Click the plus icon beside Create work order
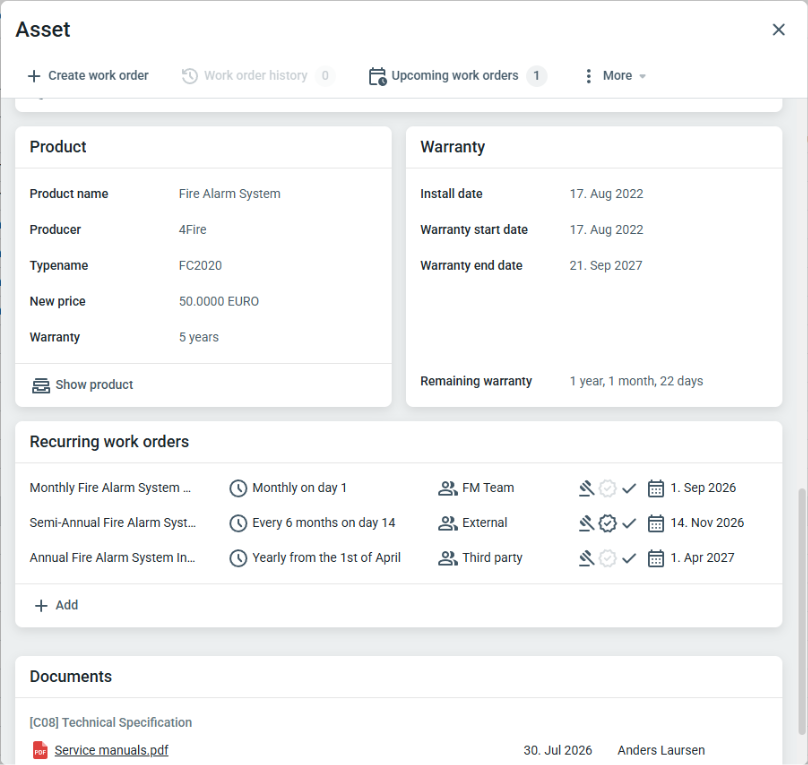The height and width of the screenshot is (765, 808). [x=34, y=76]
